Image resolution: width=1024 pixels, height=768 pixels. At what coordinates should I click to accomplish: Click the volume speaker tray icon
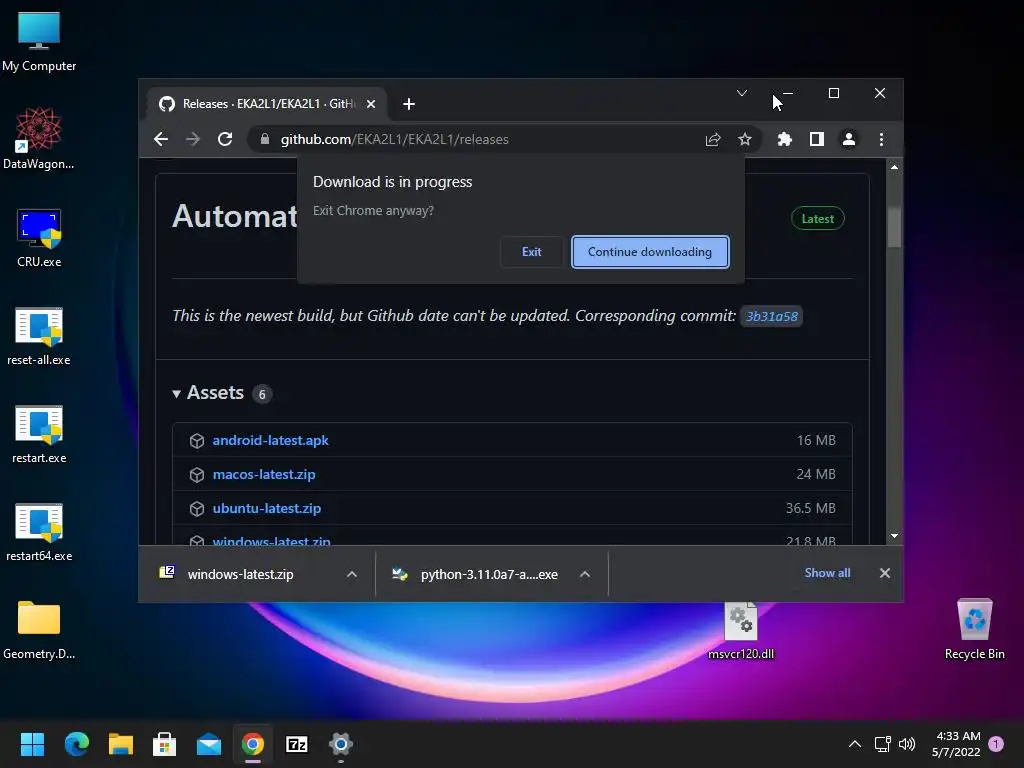coord(907,744)
